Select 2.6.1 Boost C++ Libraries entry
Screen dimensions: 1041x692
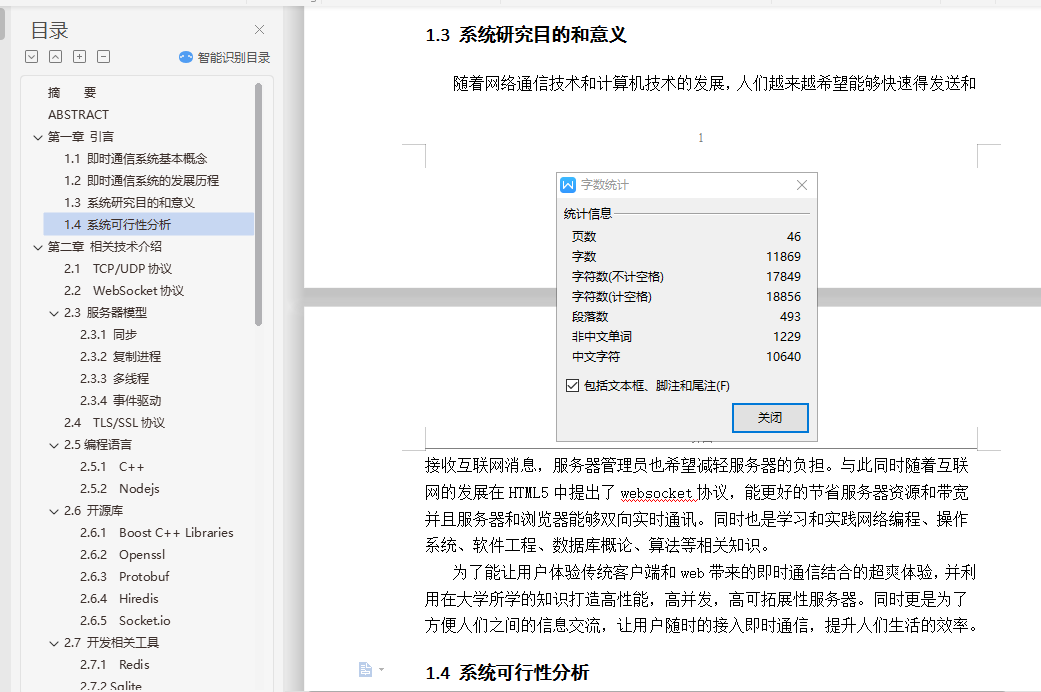click(157, 533)
